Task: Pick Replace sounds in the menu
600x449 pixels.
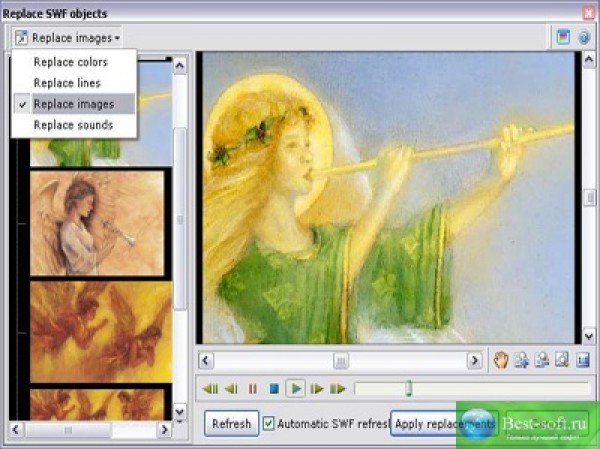Action: (x=73, y=125)
